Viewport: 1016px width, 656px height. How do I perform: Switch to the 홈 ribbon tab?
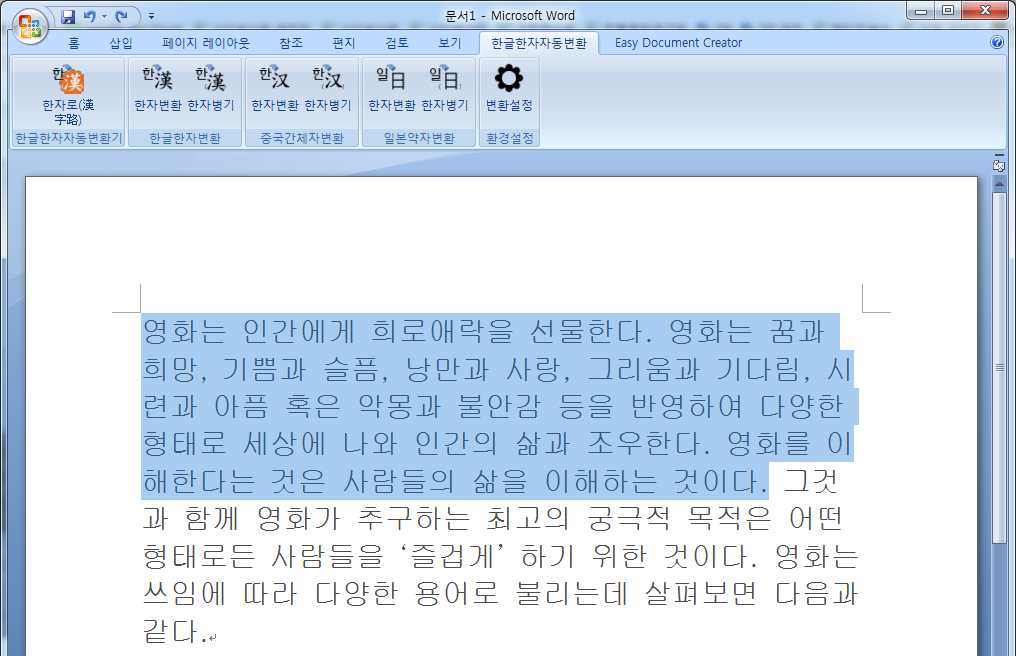coord(72,42)
